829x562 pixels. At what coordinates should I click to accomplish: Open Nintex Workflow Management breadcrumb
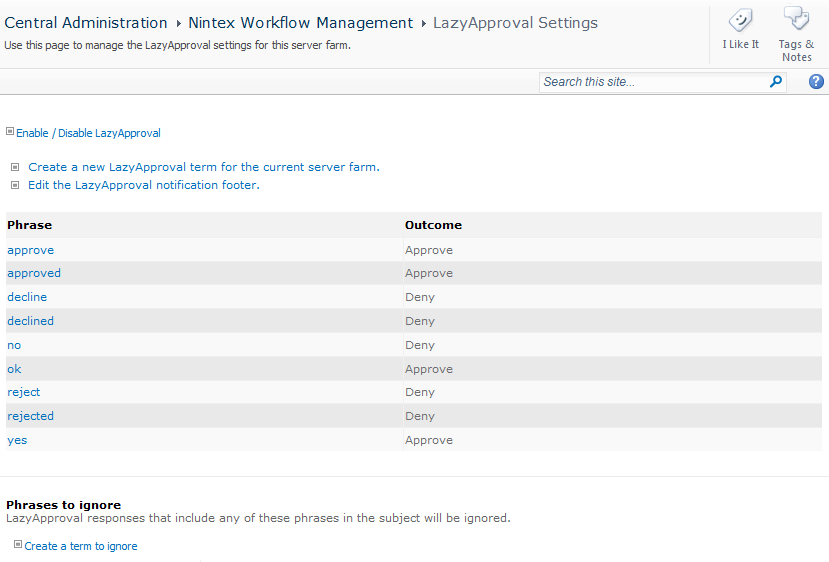coord(300,23)
